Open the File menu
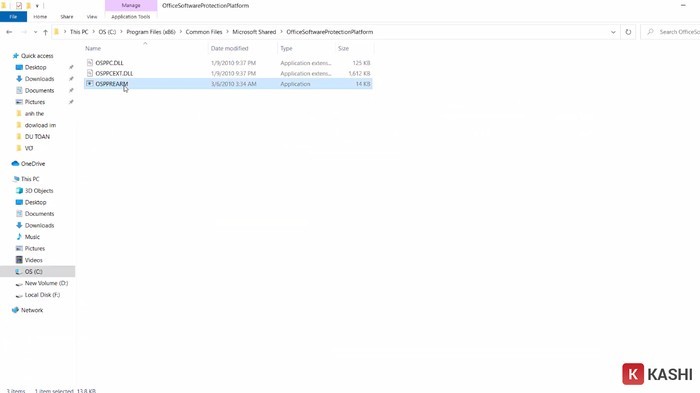Image resolution: width=700 pixels, height=393 pixels. (x=13, y=17)
